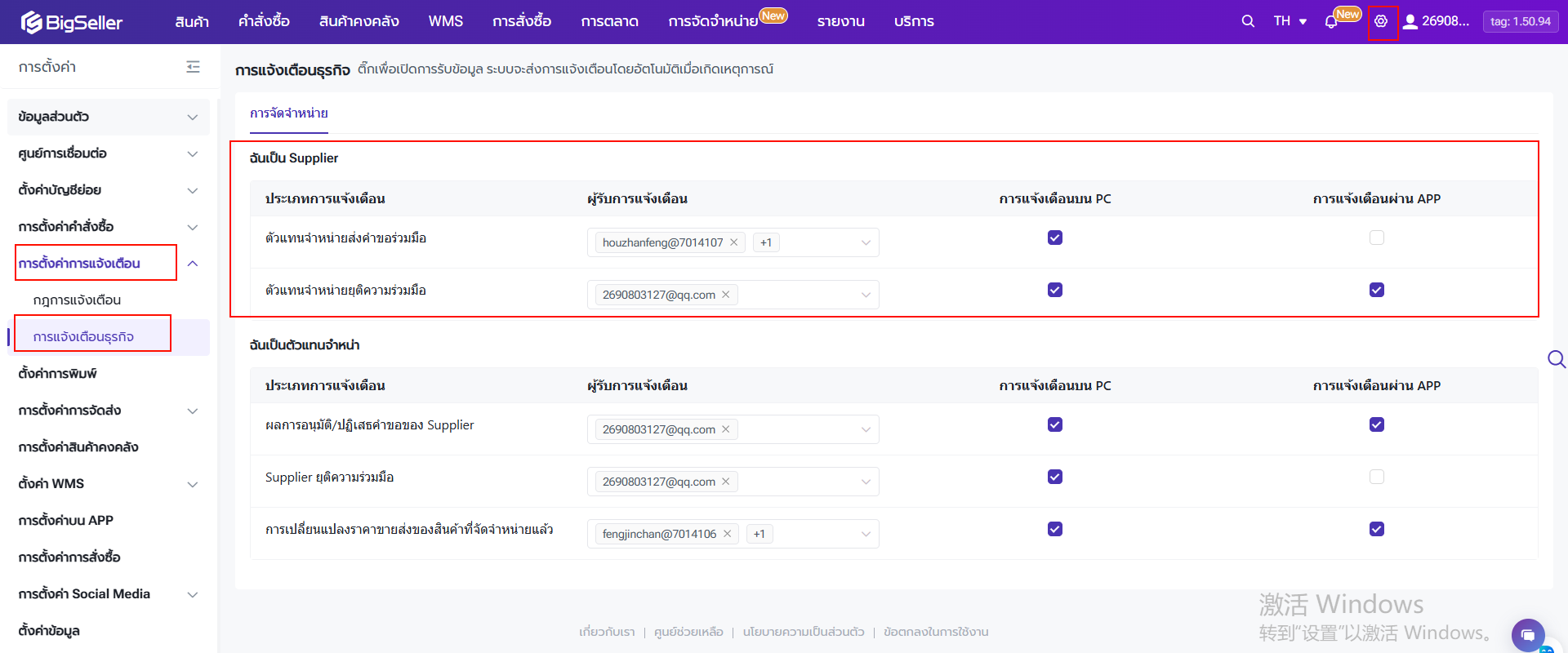Enable APP notification for Supplier ยุติความร่วมมือ

(1377, 477)
